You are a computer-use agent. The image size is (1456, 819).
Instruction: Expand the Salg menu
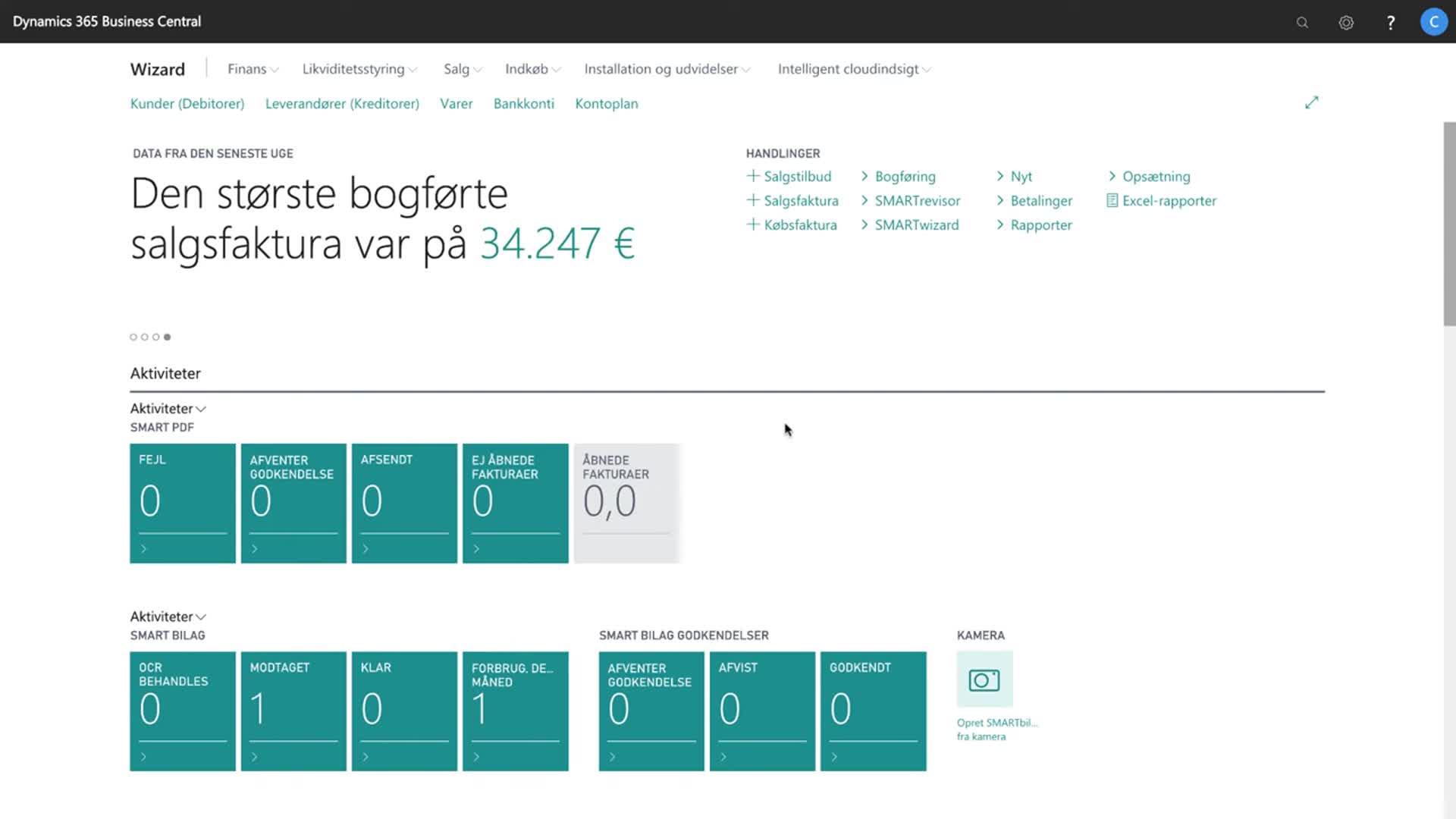(463, 69)
